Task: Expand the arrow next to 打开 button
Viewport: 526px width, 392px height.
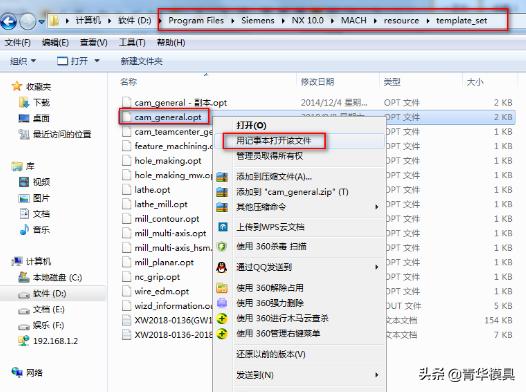Action: coord(97,61)
